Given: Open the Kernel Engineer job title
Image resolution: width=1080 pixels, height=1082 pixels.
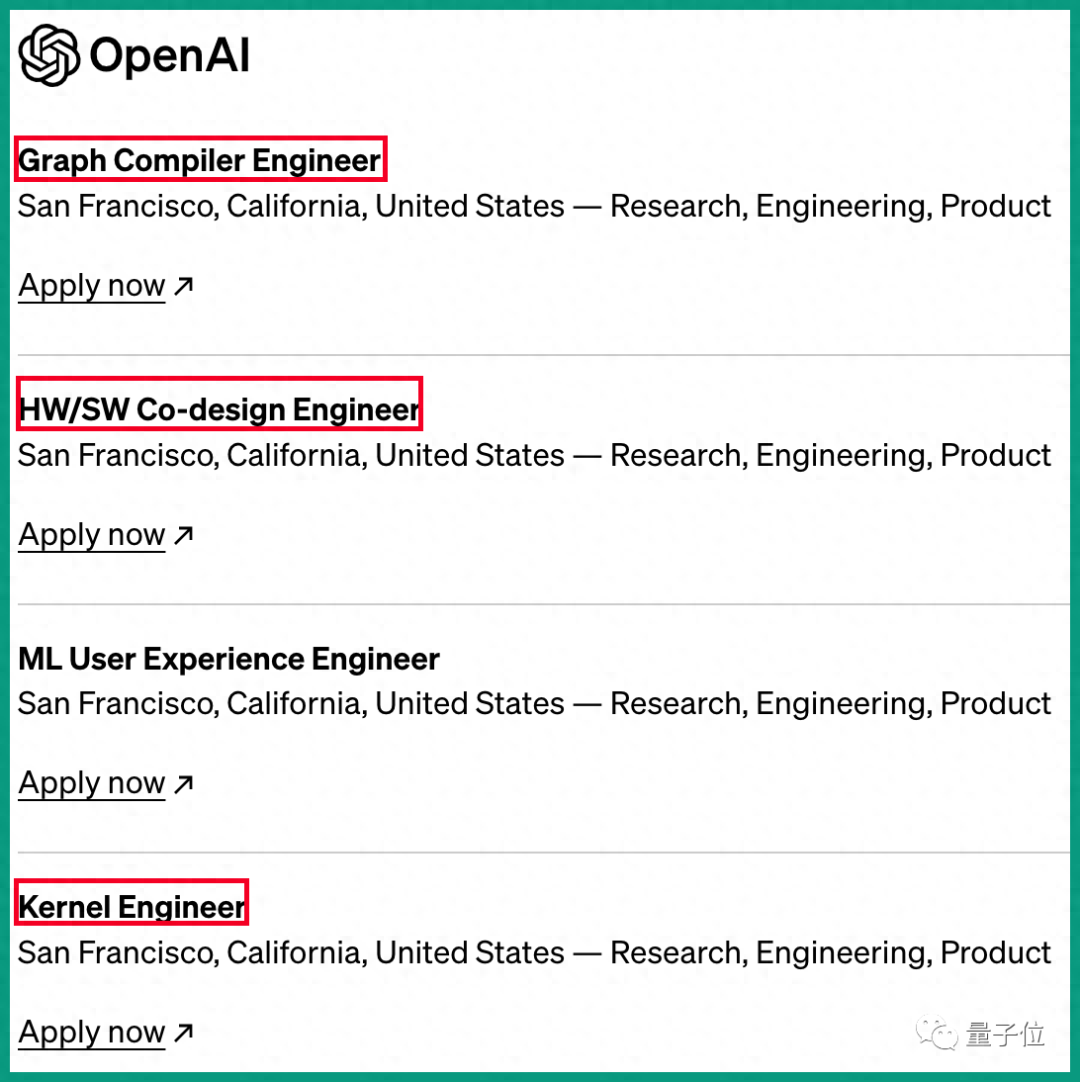Looking at the screenshot, I should coord(132,907).
